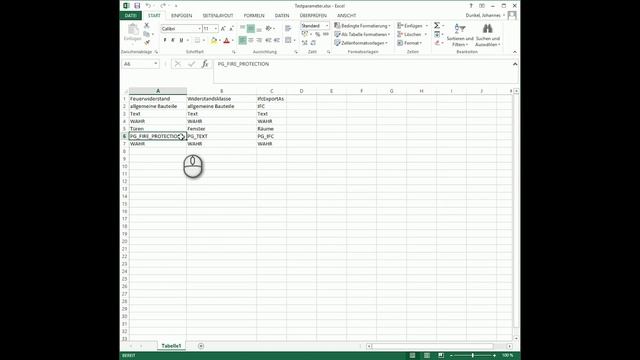Open the Zellen group's Format dropdown
The height and width of the screenshot is (360, 640).
tap(410, 43)
